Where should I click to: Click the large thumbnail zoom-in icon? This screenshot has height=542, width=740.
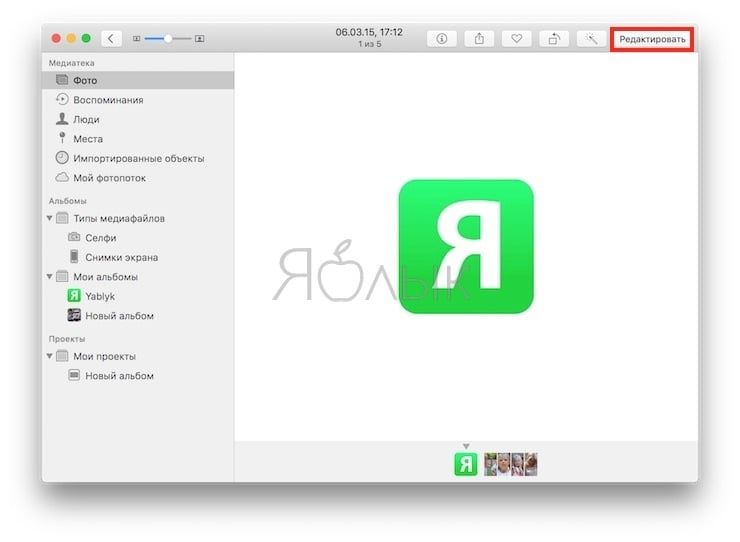tap(200, 39)
